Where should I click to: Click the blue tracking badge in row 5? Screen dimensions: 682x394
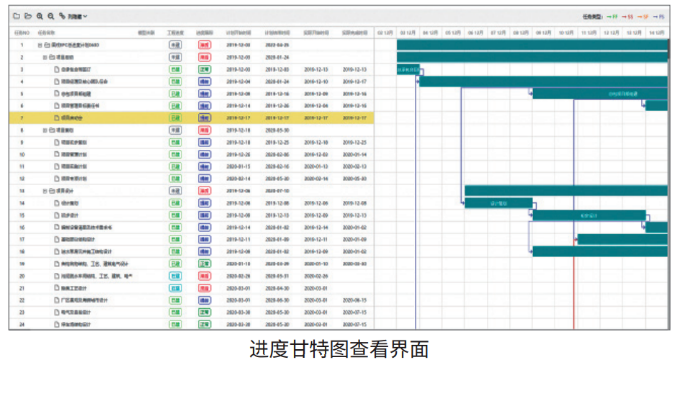pyautogui.click(x=204, y=93)
